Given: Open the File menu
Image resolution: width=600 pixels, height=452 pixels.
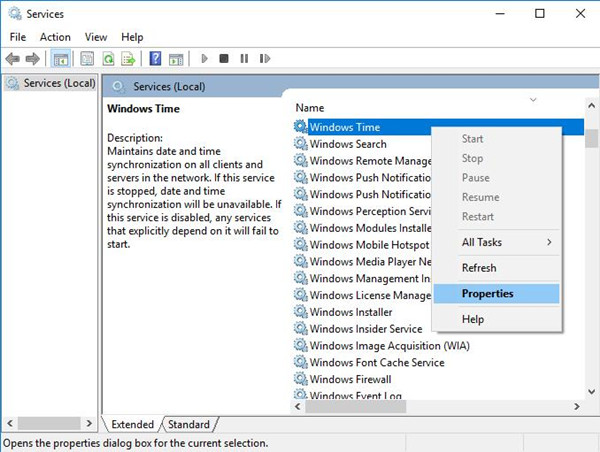Looking at the screenshot, I should [x=18, y=37].
